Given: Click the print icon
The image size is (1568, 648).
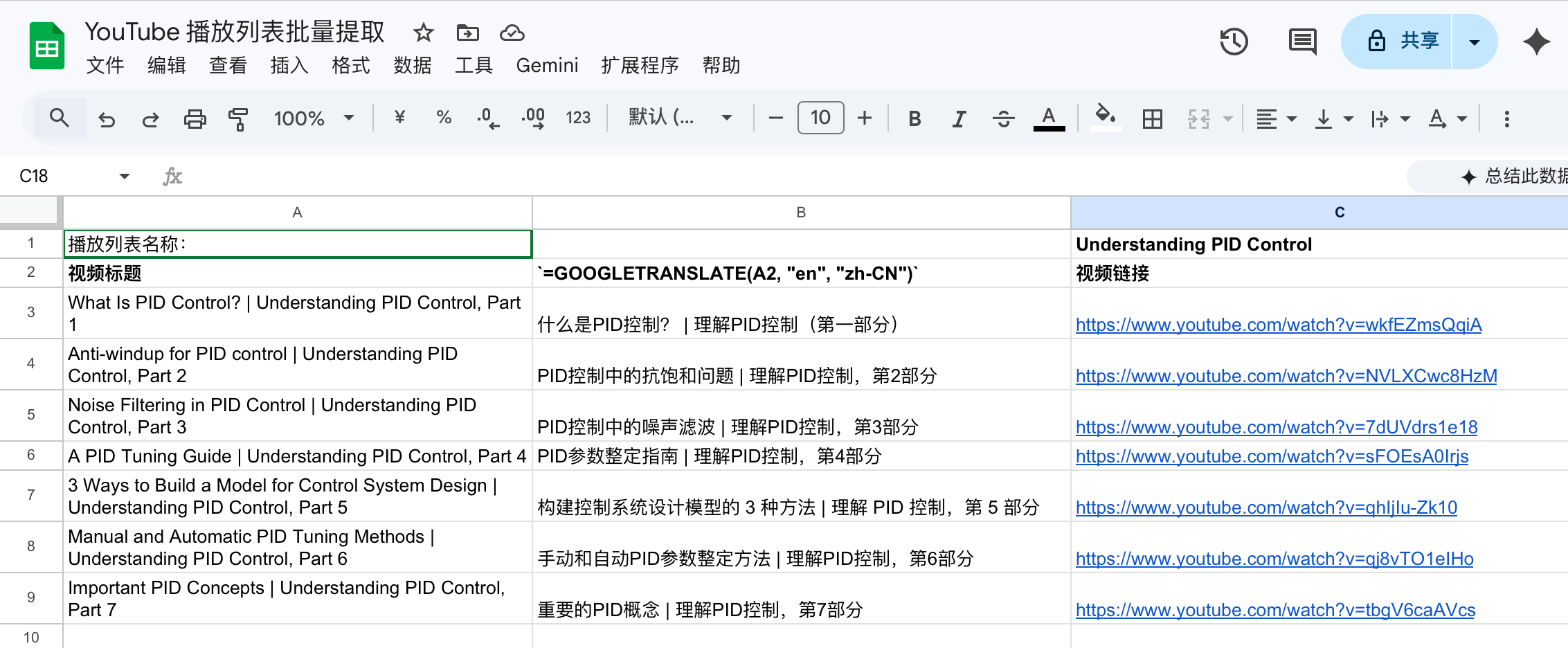Looking at the screenshot, I should click(195, 119).
